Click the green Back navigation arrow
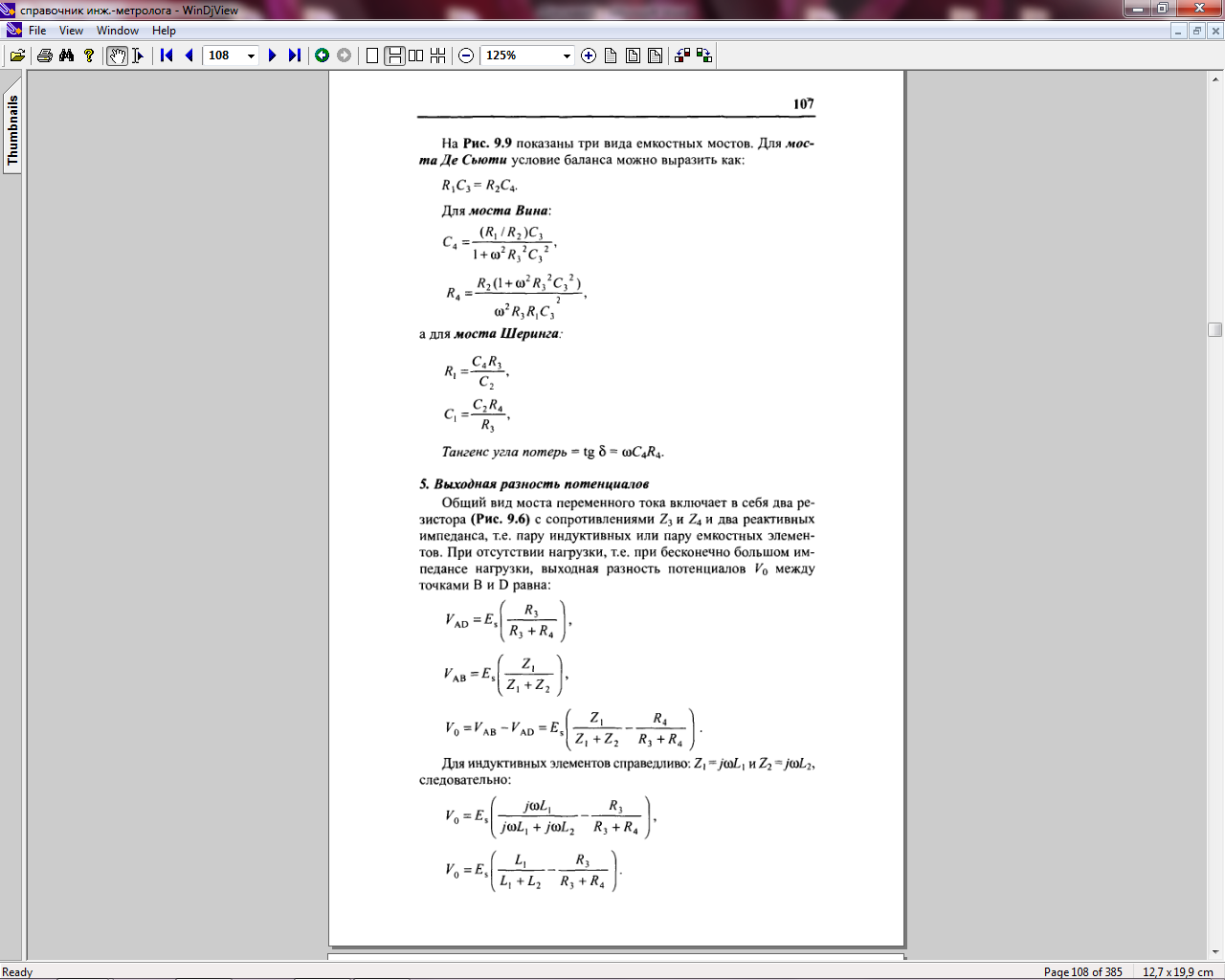The height and width of the screenshot is (980, 1225). (323, 56)
